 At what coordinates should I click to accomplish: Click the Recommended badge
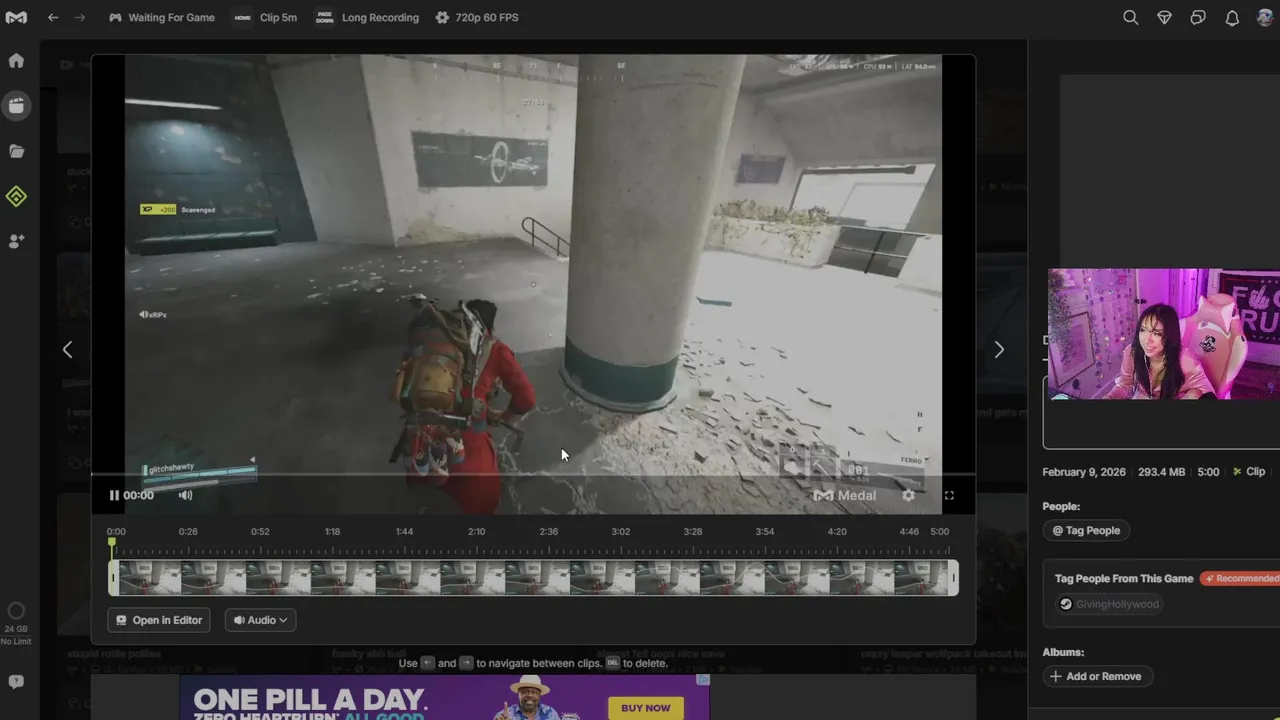(1241, 579)
